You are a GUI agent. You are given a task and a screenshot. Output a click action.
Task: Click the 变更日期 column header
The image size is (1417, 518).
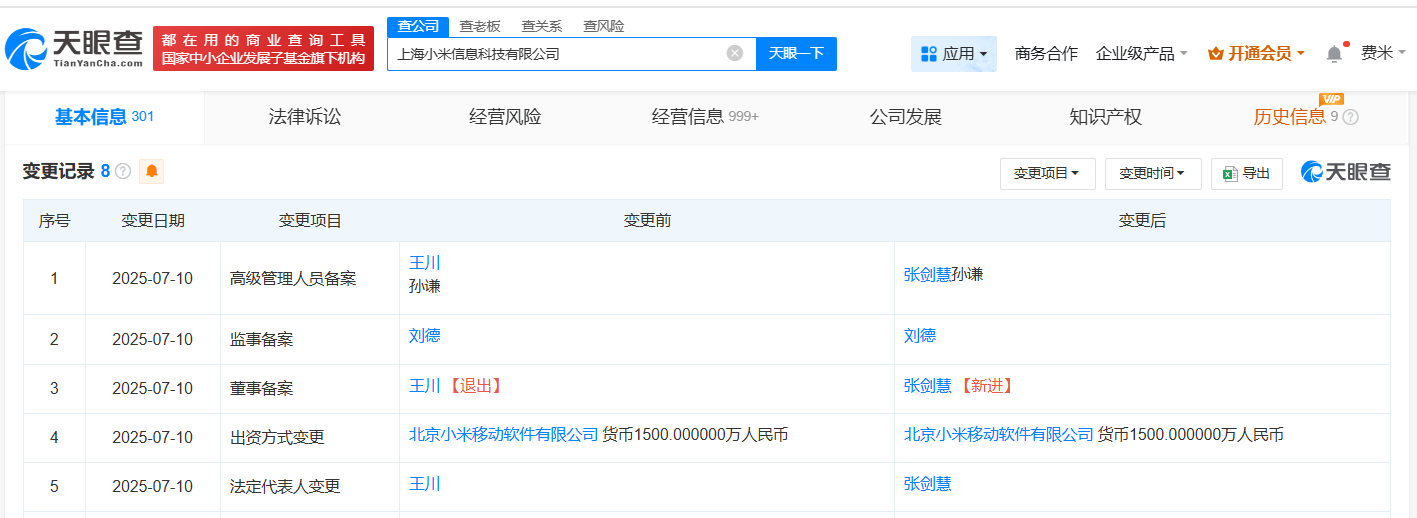pos(153,221)
